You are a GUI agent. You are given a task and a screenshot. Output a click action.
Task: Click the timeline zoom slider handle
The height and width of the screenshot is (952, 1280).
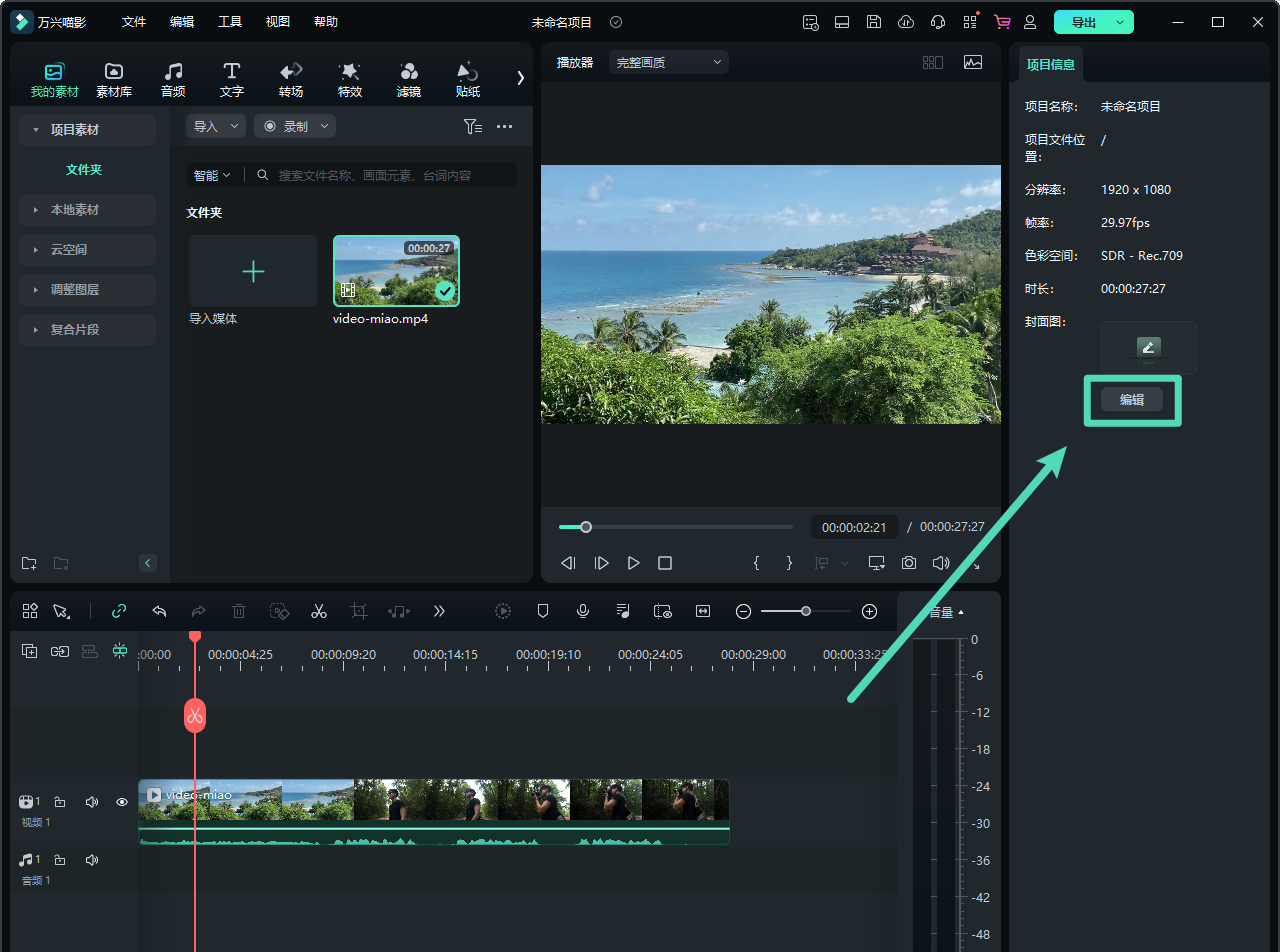coord(805,611)
